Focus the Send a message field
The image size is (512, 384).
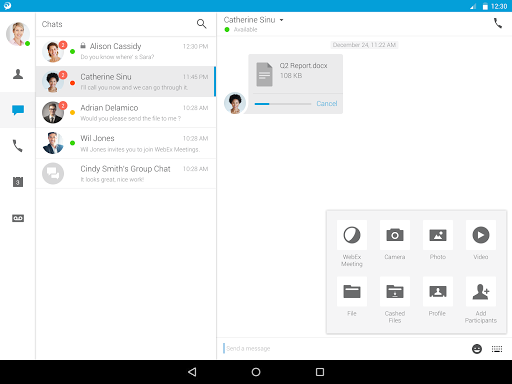tap(343, 349)
